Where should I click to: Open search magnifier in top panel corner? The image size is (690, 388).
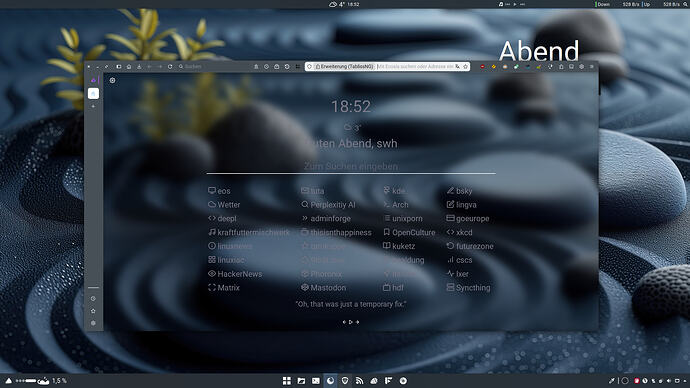(x=685, y=4)
